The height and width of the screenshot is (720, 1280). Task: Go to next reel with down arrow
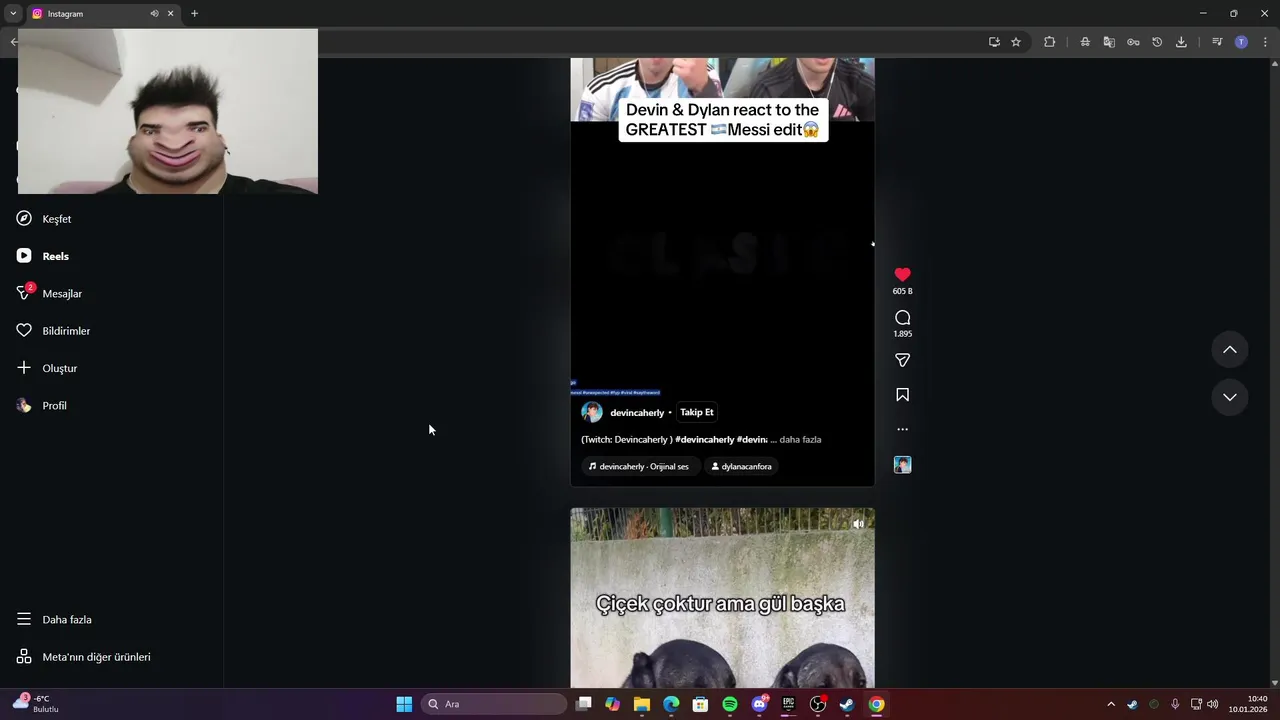point(1230,397)
